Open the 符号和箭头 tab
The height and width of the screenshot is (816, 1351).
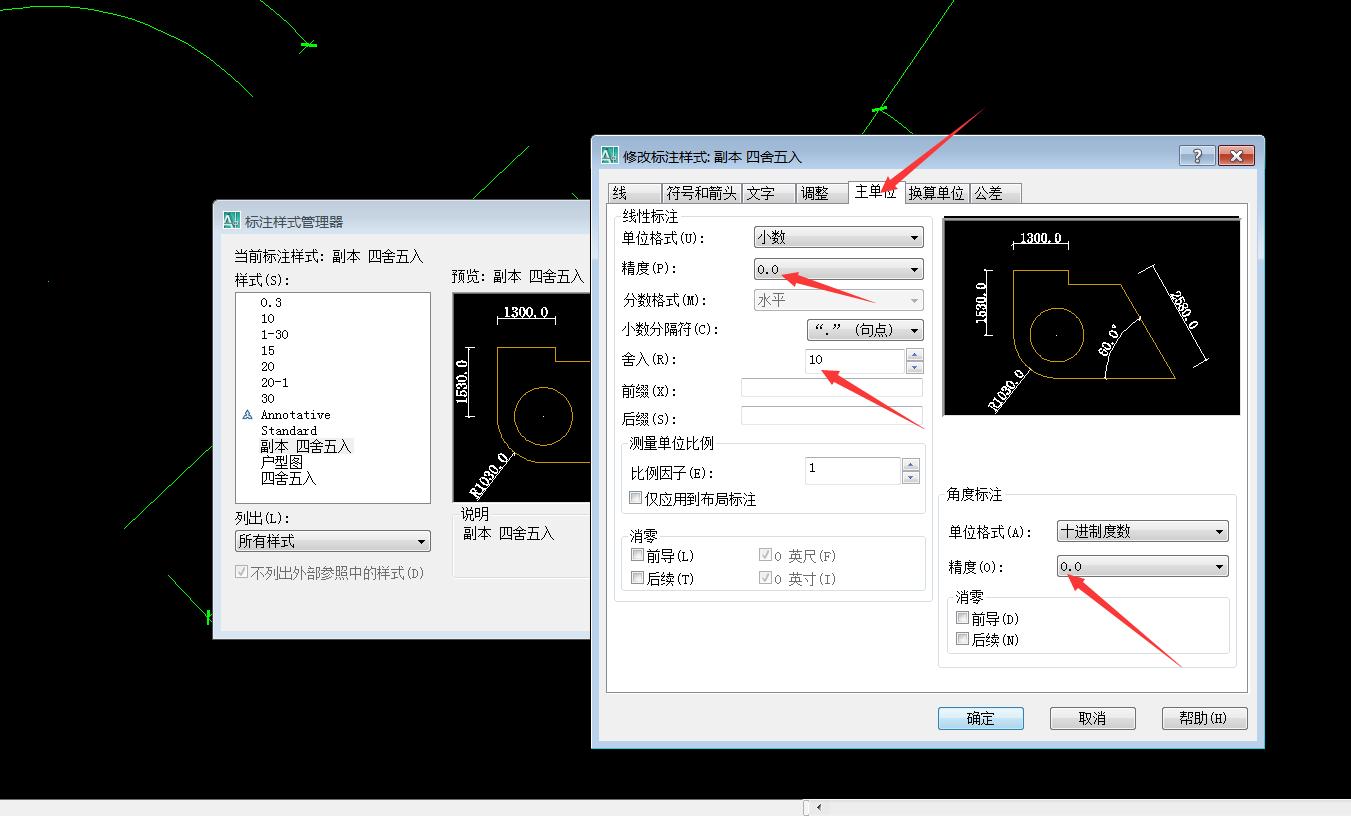coord(700,192)
